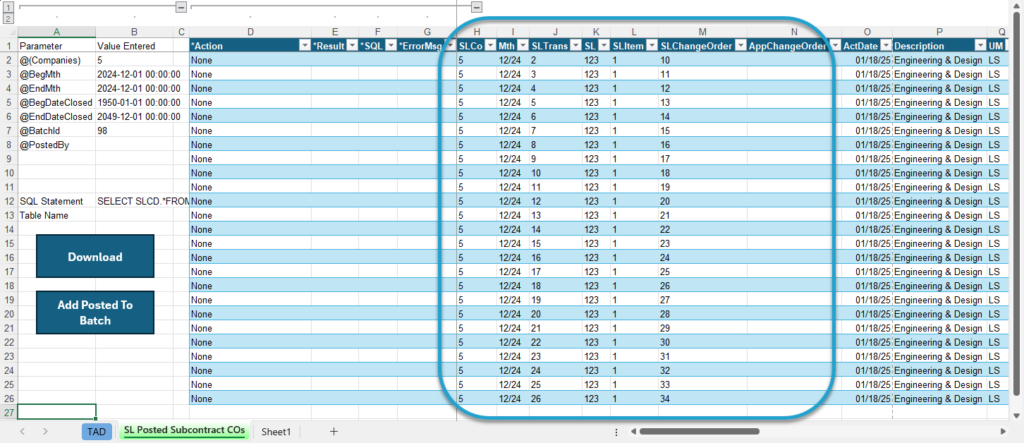Click the @EndDateClosed parameter cell
The height and width of the screenshot is (443, 1024).
pyautogui.click(x=57, y=116)
